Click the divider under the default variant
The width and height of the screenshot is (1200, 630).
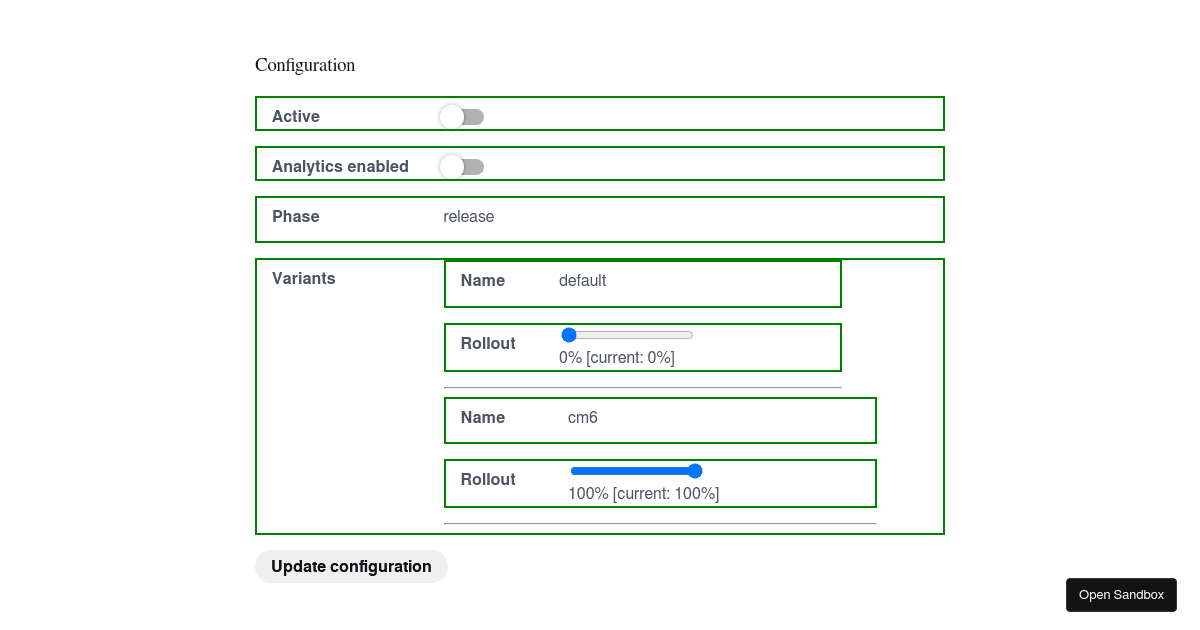tap(642, 386)
